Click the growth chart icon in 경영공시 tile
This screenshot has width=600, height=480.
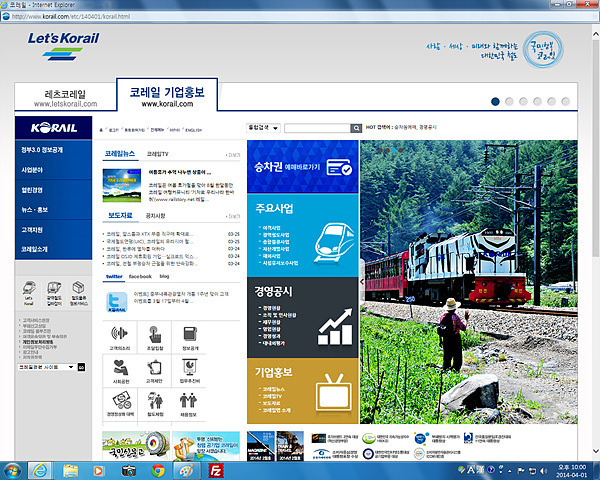(x=335, y=327)
